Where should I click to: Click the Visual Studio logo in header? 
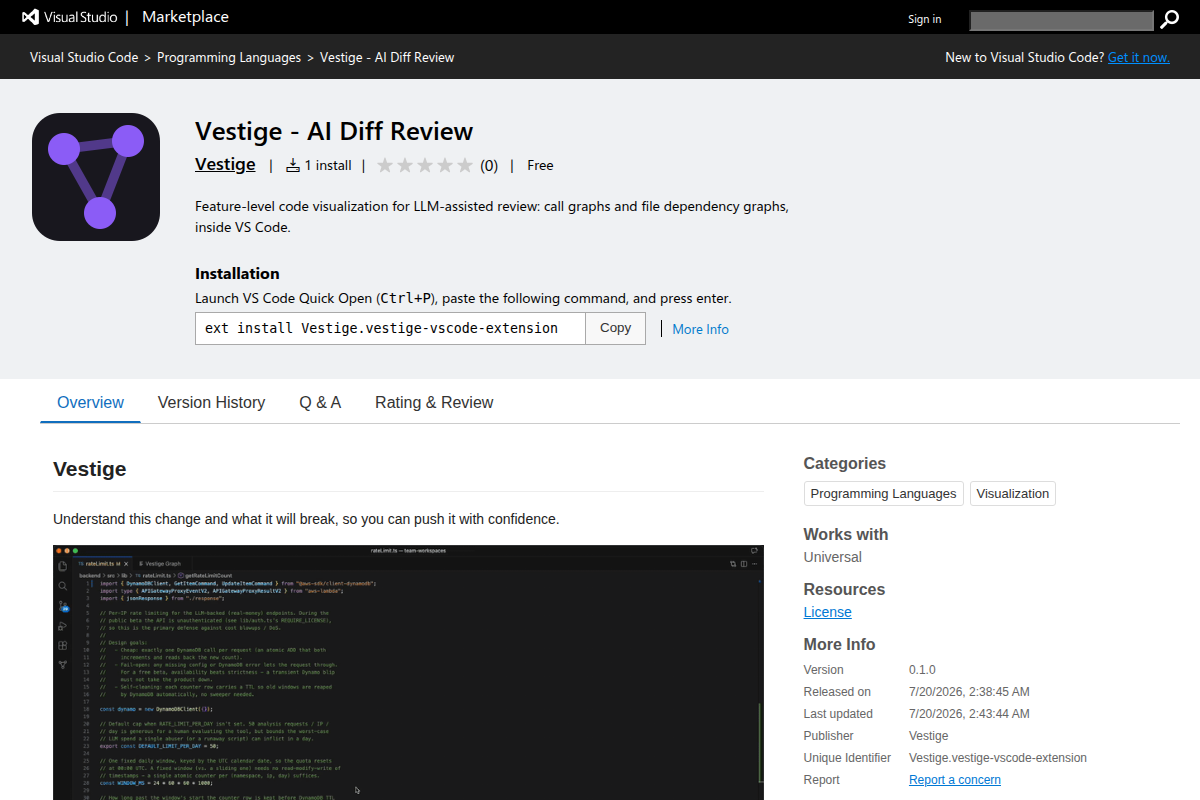click(68, 17)
